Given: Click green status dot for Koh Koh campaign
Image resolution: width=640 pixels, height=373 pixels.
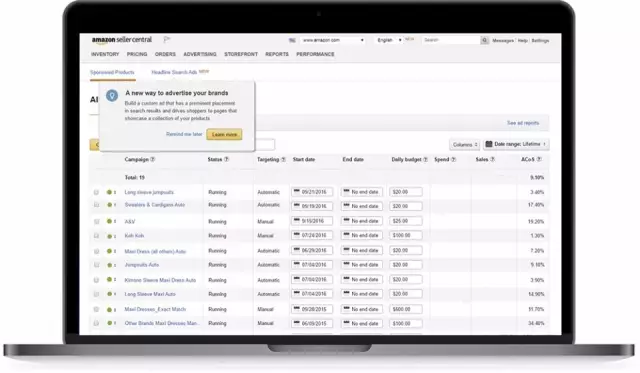Looking at the screenshot, I should coord(109,236).
